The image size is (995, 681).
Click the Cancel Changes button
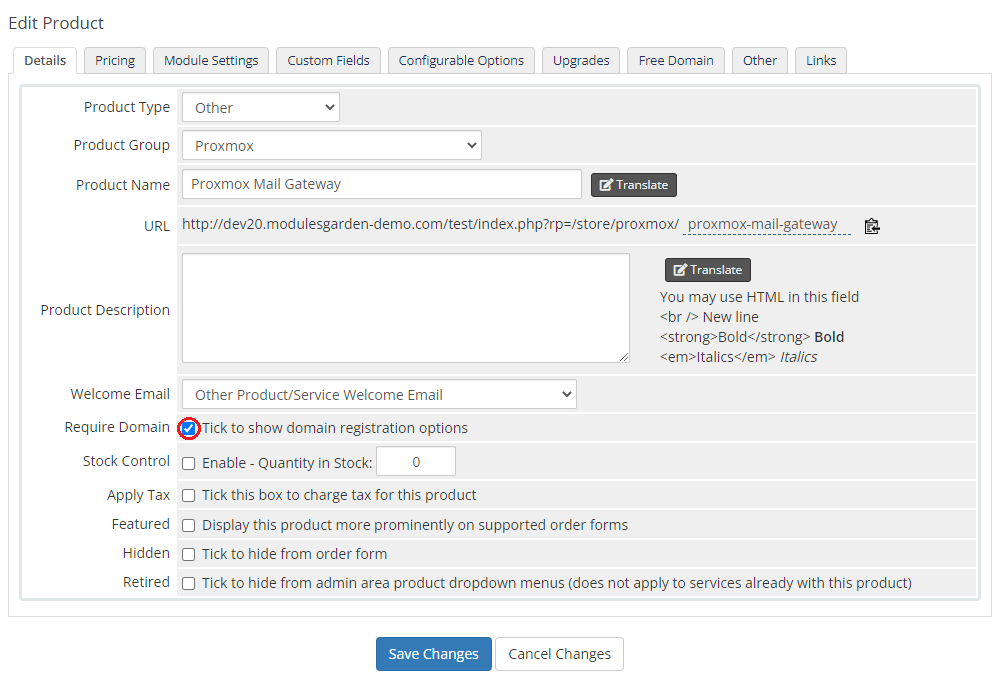click(x=559, y=654)
